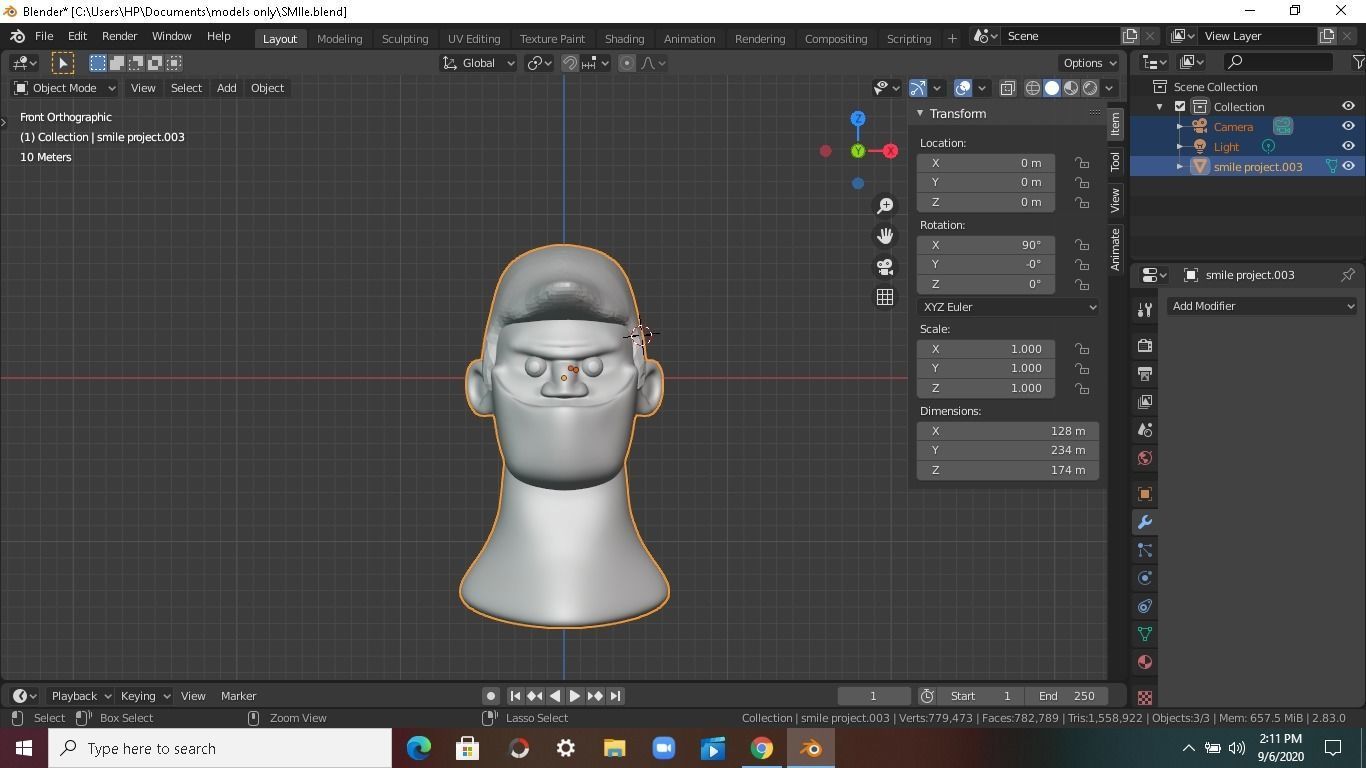Toggle the camera view gizmo
Viewport: 1366px width, 768px height.
pyautogui.click(x=885, y=267)
